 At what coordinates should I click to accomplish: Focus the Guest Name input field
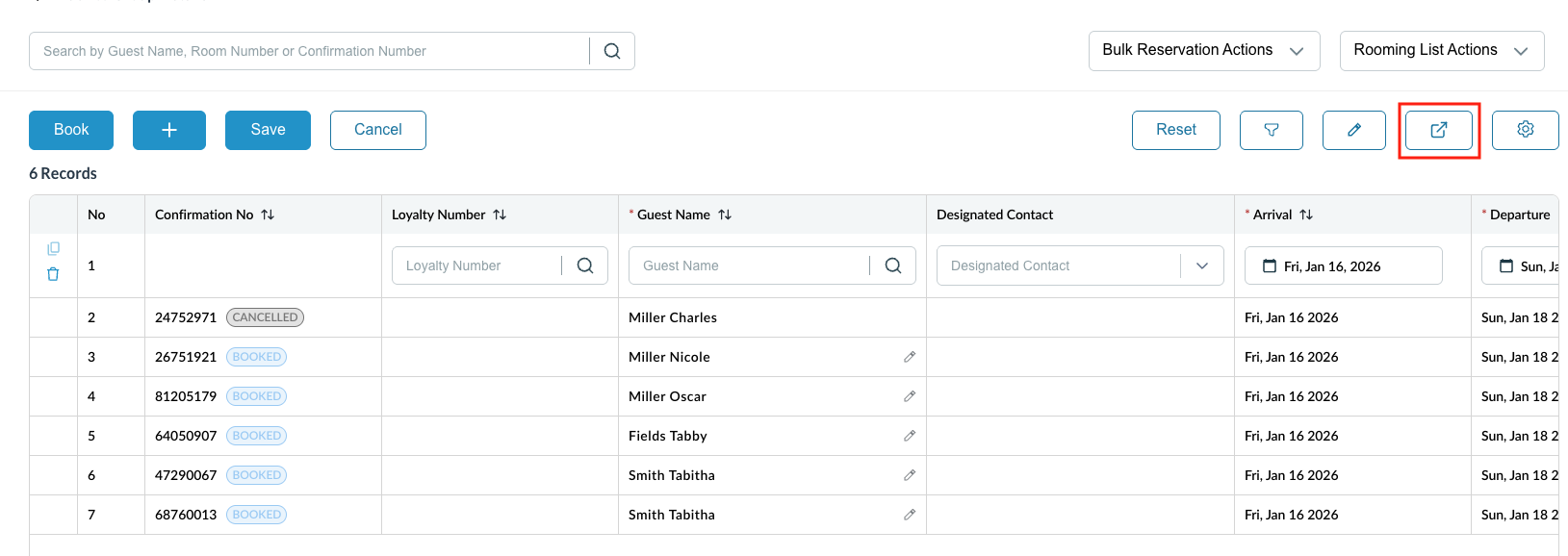748,265
